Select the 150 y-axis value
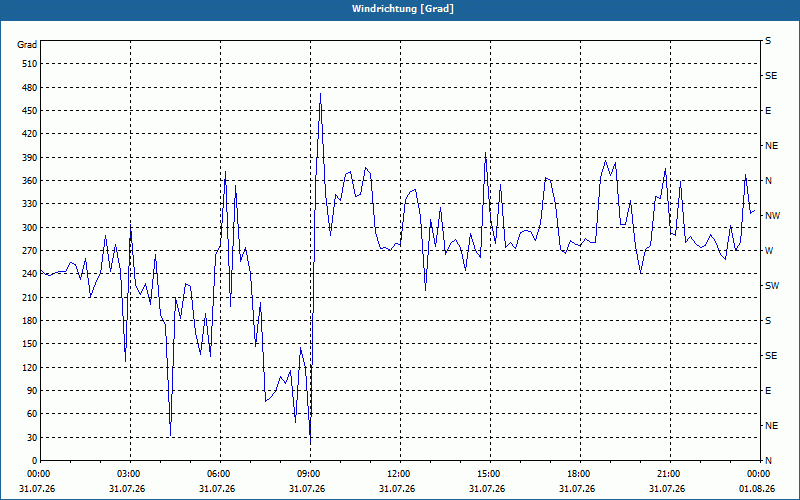The image size is (800, 500). pyautogui.click(x=30, y=344)
